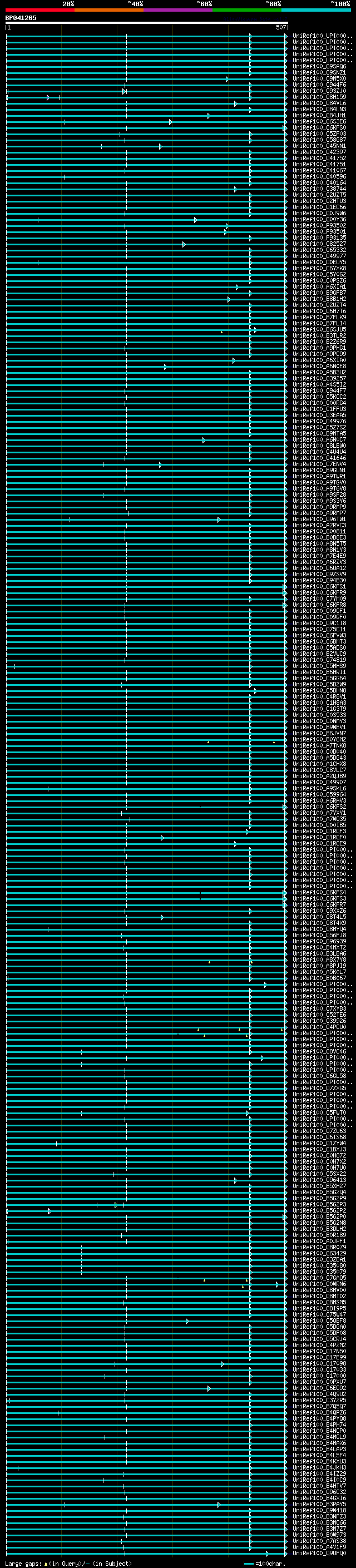Select the UniRef100_A9SKL6 label
This screenshot has height=1568, width=356.
(319, 788)
